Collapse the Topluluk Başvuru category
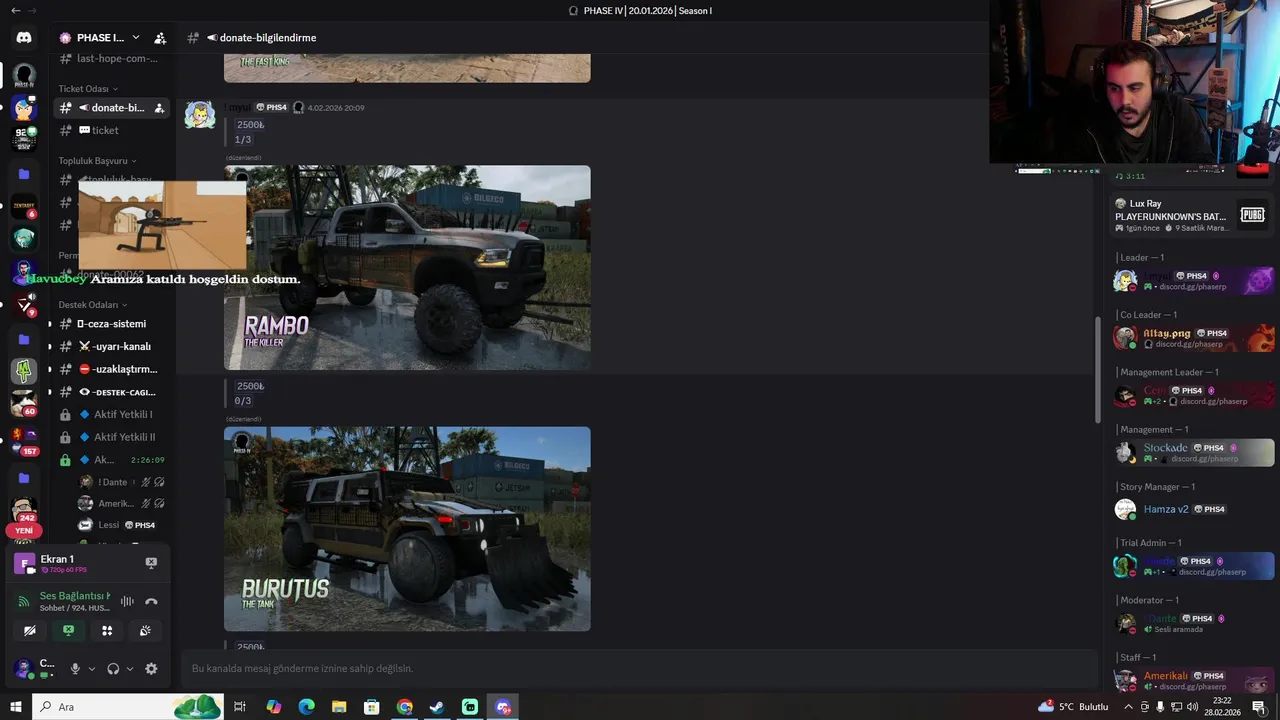The height and width of the screenshot is (720, 1280). point(97,161)
